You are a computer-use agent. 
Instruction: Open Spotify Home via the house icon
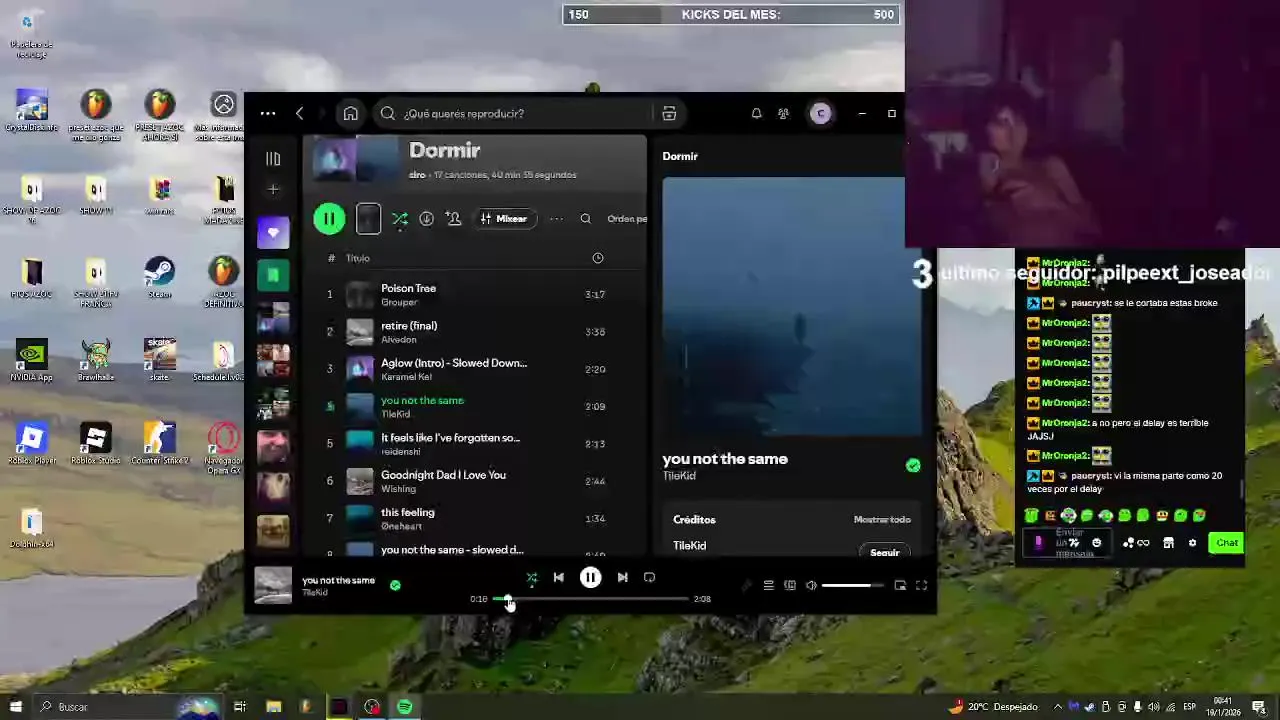(350, 113)
